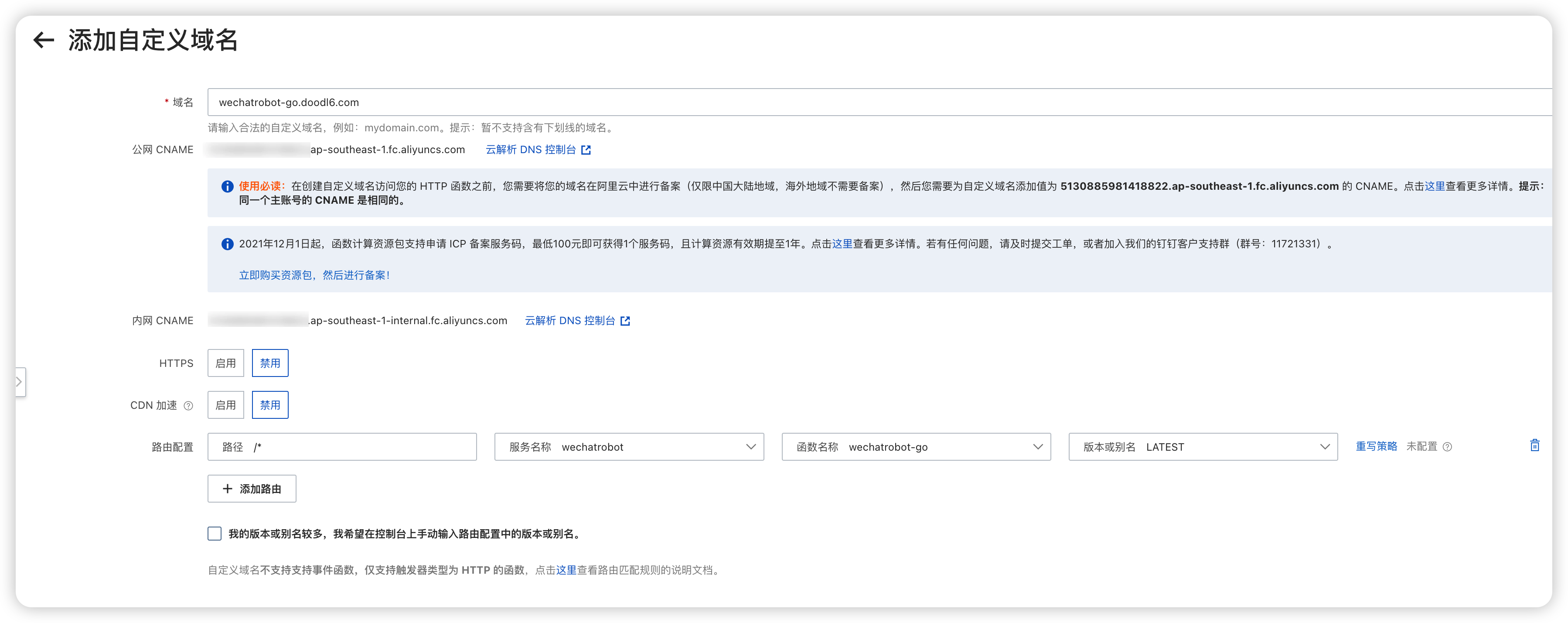Click the 重写策略 link
Screen dimensions: 1568x623
(x=1376, y=446)
